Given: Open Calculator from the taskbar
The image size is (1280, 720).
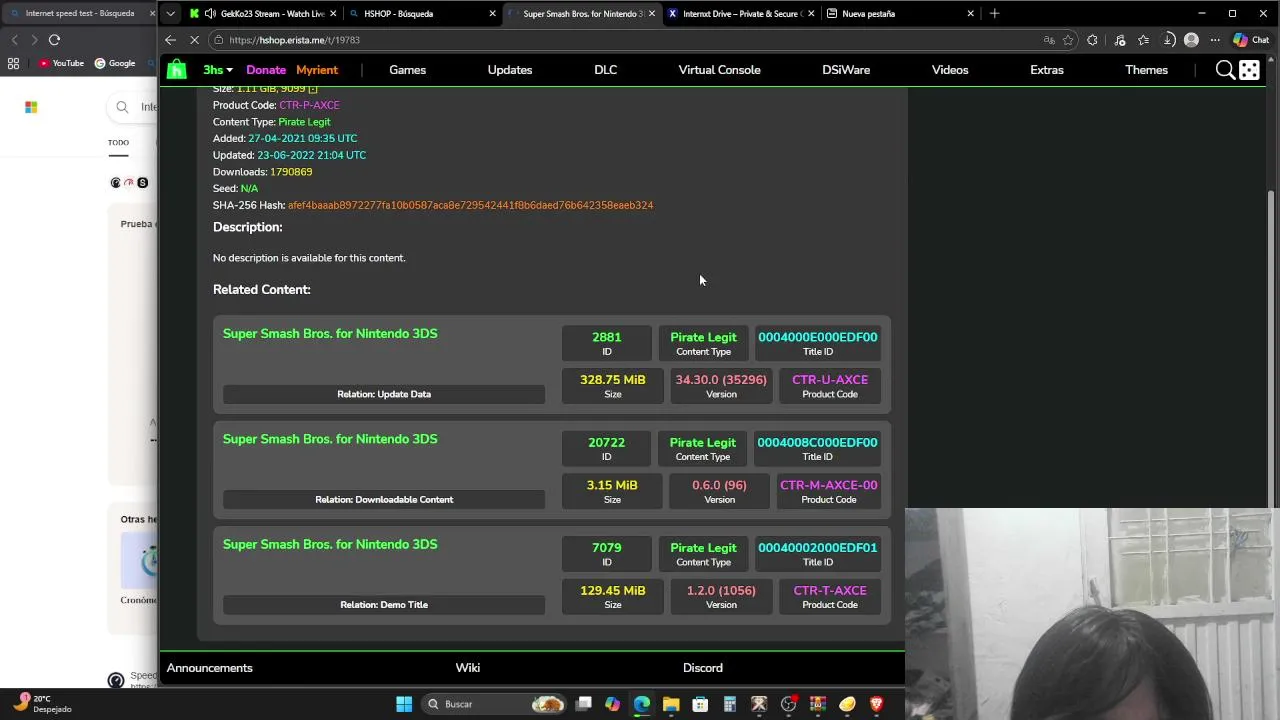Looking at the screenshot, I should point(729,704).
